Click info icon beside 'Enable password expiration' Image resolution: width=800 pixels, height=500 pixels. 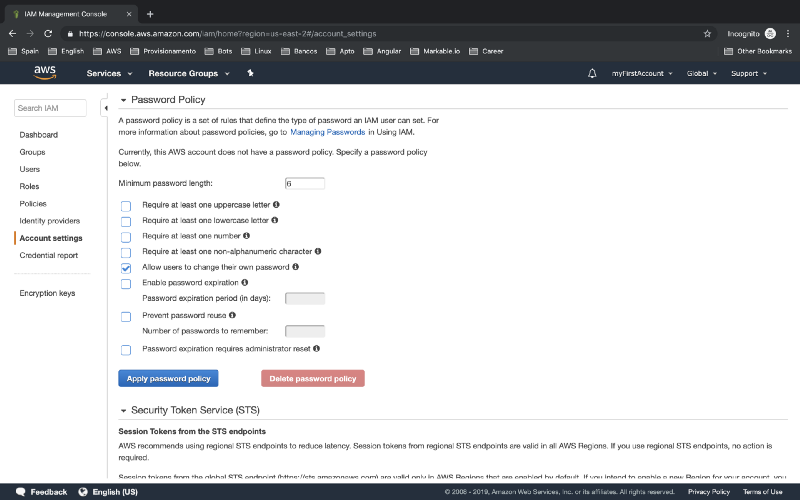click(244, 282)
